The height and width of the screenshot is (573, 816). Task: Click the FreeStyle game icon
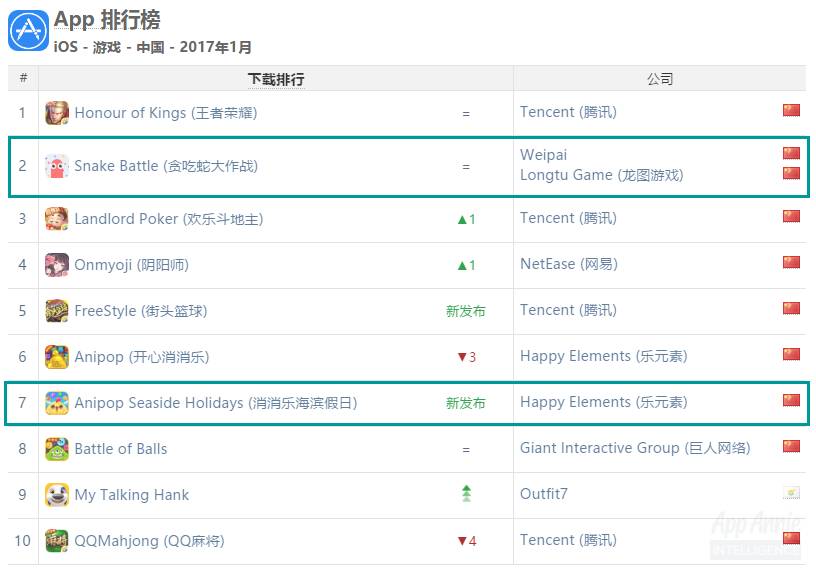click(57, 311)
